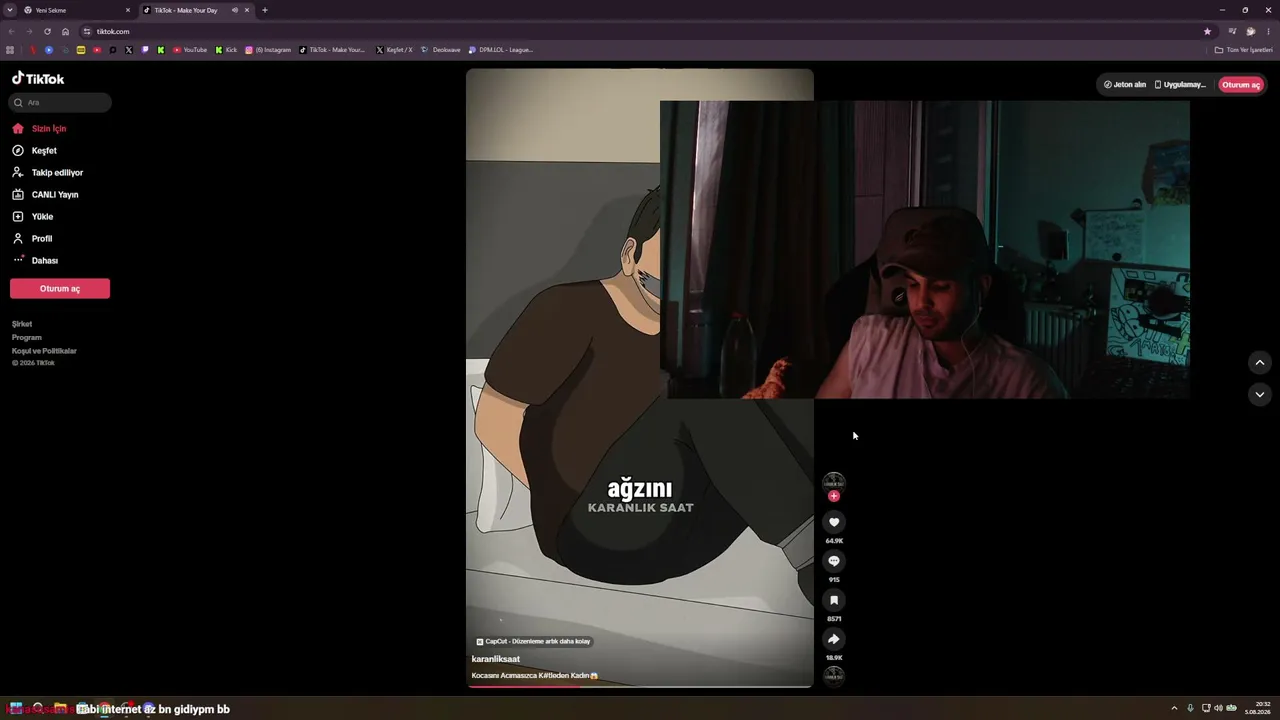Click the Jeton alın button
Viewport: 1280px width, 720px height.
point(1125,85)
